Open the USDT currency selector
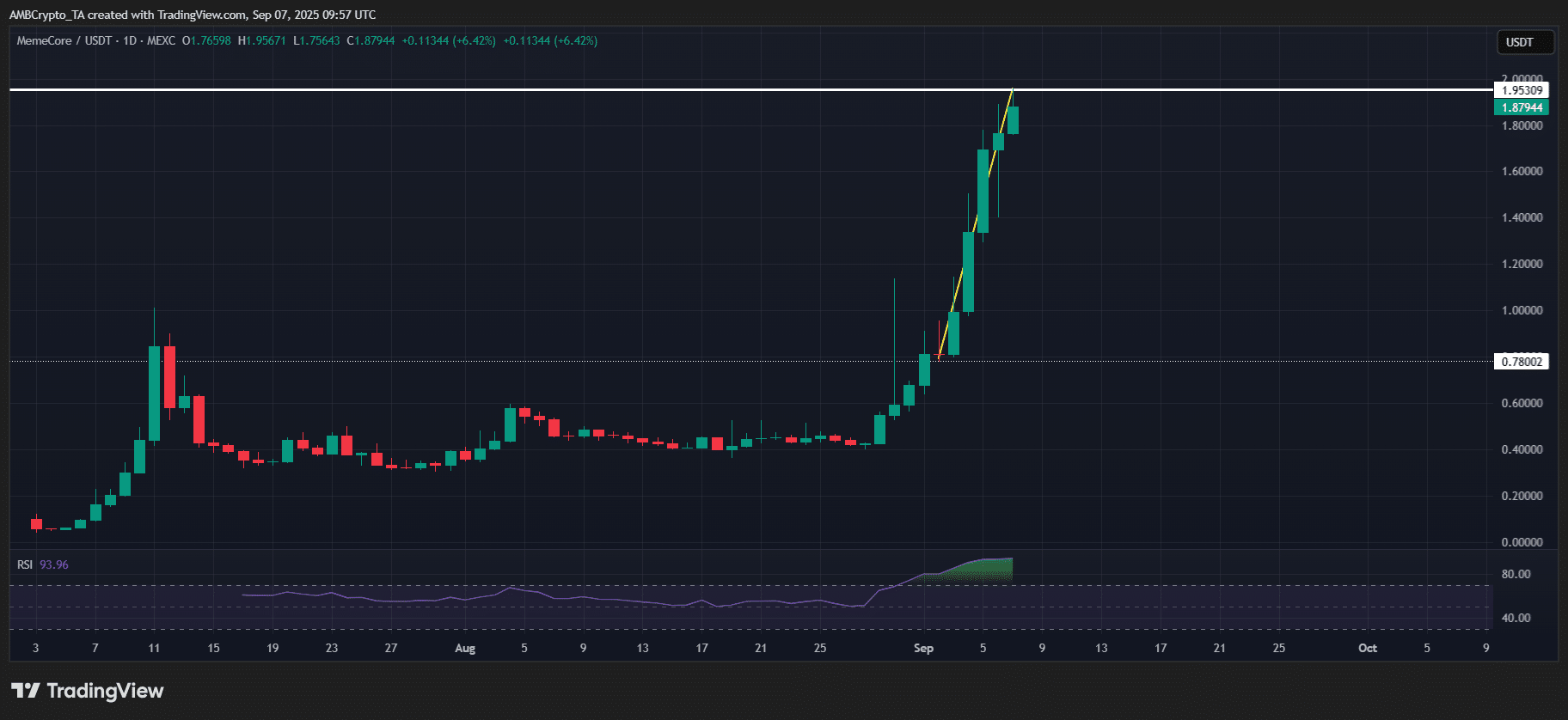The width and height of the screenshot is (1568, 720). (1519, 42)
